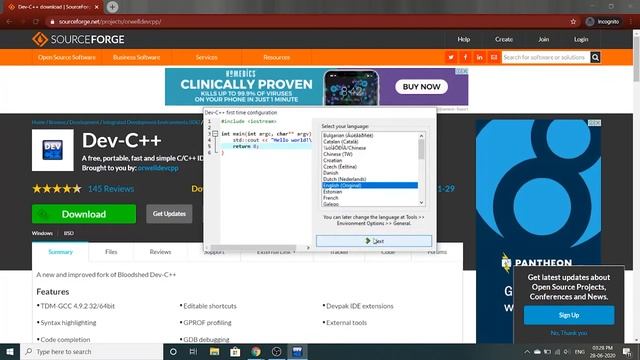Open SourceForge Twitter icon link
Image resolution: width=640 pixels, height=360 pixels.
[451, 58]
